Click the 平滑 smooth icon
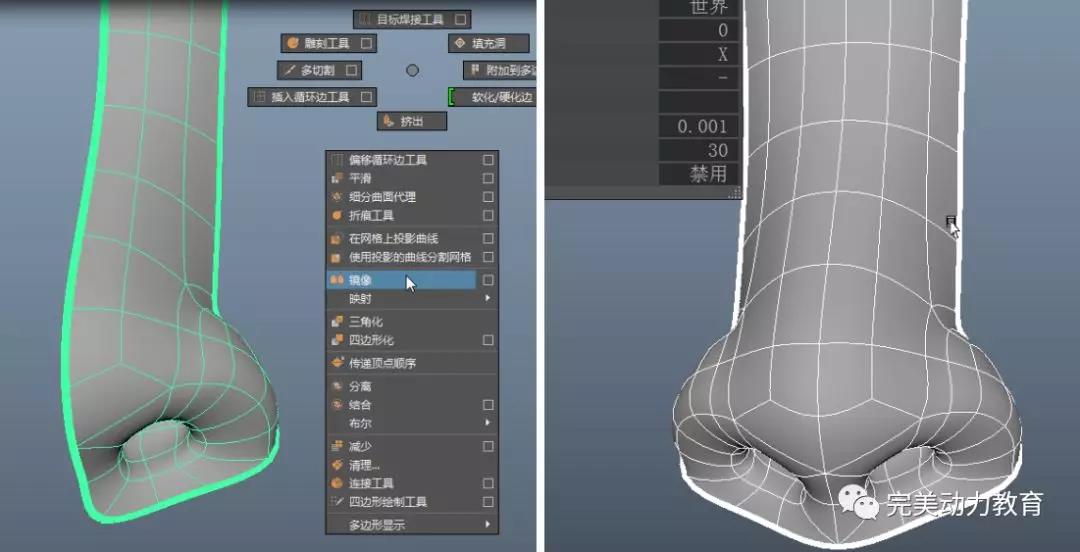Viewport: 1080px width, 552px height. click(x=337, y=178)
